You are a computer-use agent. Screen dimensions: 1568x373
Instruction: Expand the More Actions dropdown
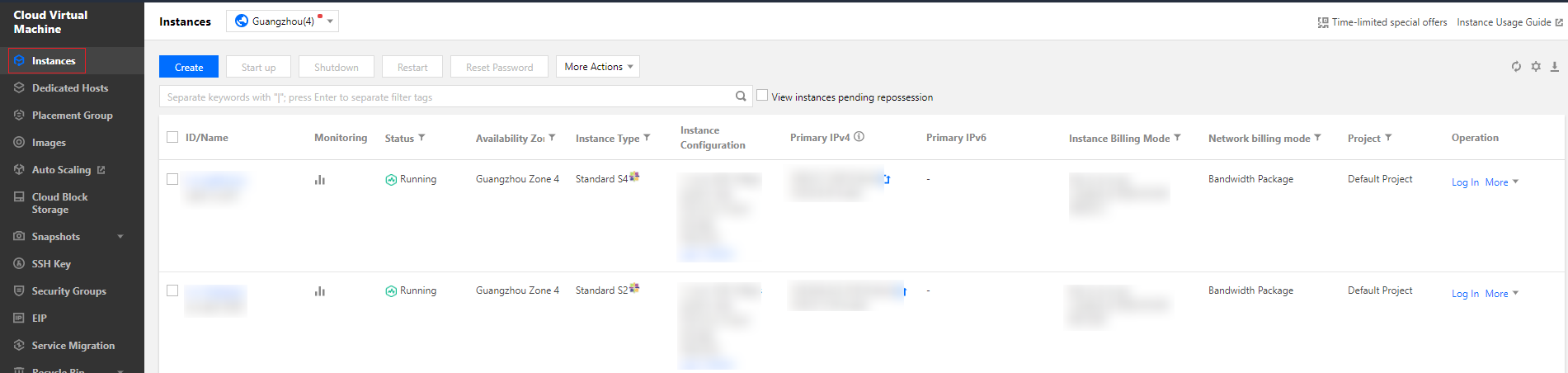coord(598,67)
